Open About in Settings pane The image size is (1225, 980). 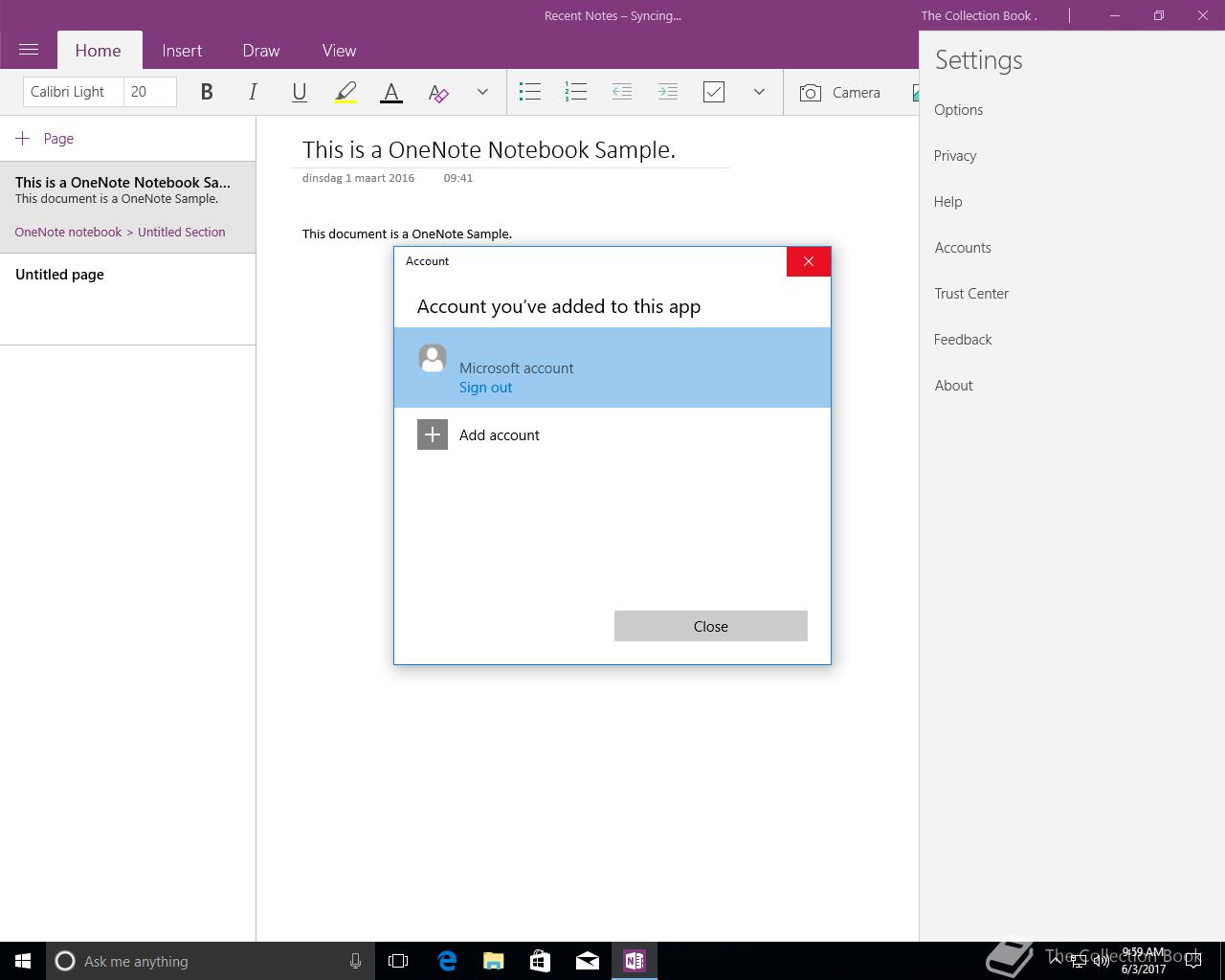coord(953,386)
